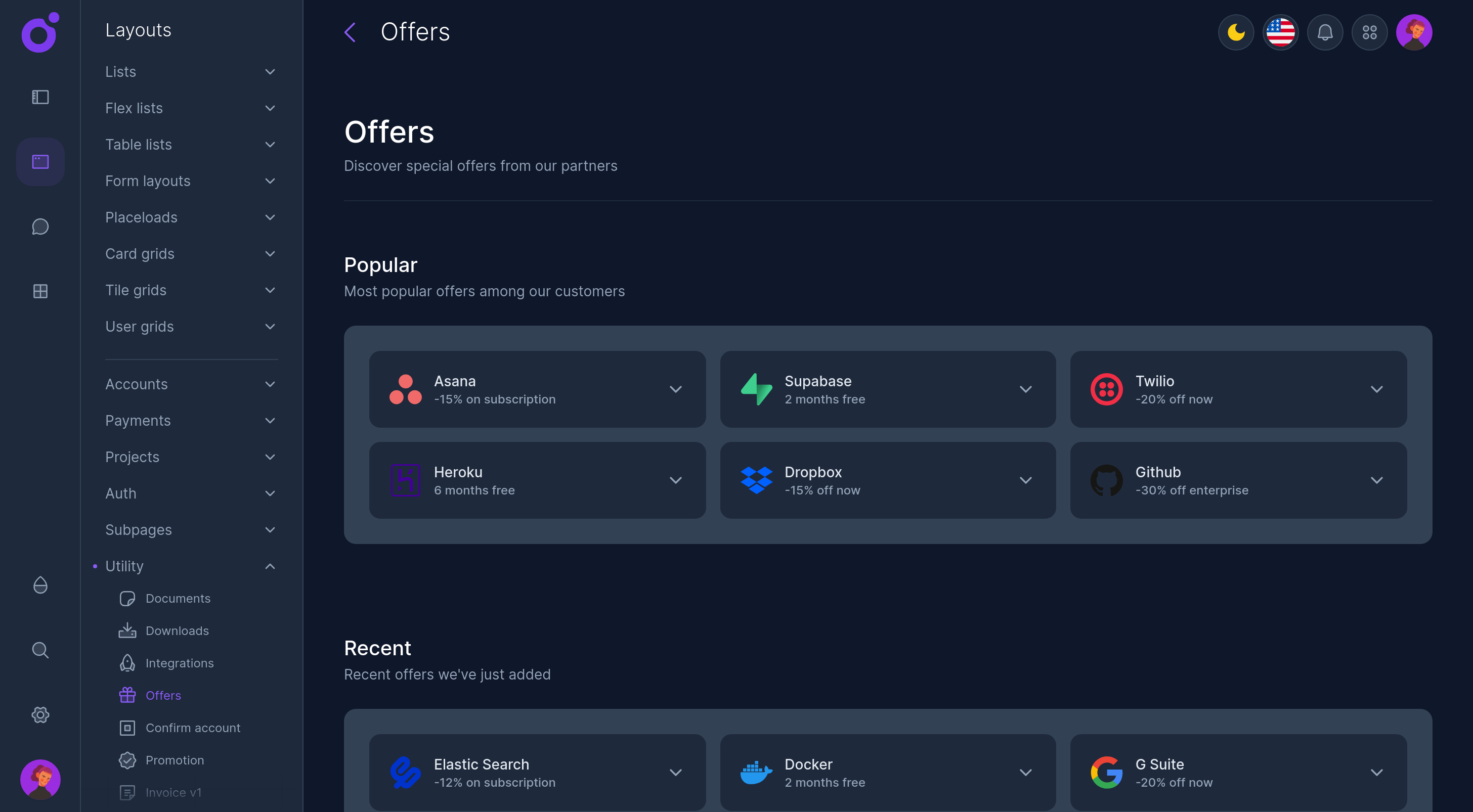Collapse the Utility section

coord(270,566)
